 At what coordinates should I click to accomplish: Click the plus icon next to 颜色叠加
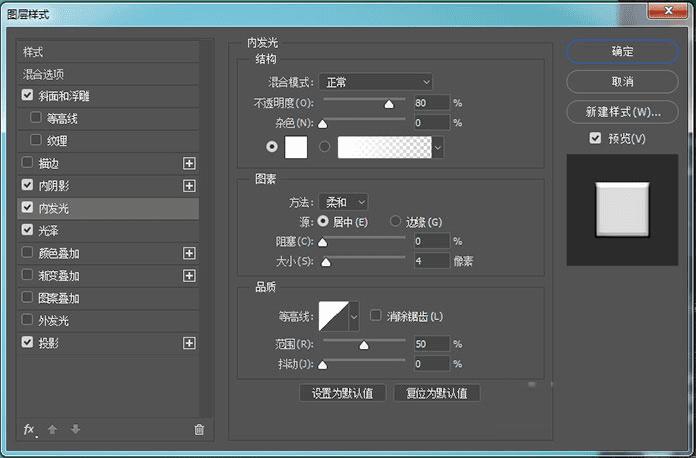click(x=189, y=253)
